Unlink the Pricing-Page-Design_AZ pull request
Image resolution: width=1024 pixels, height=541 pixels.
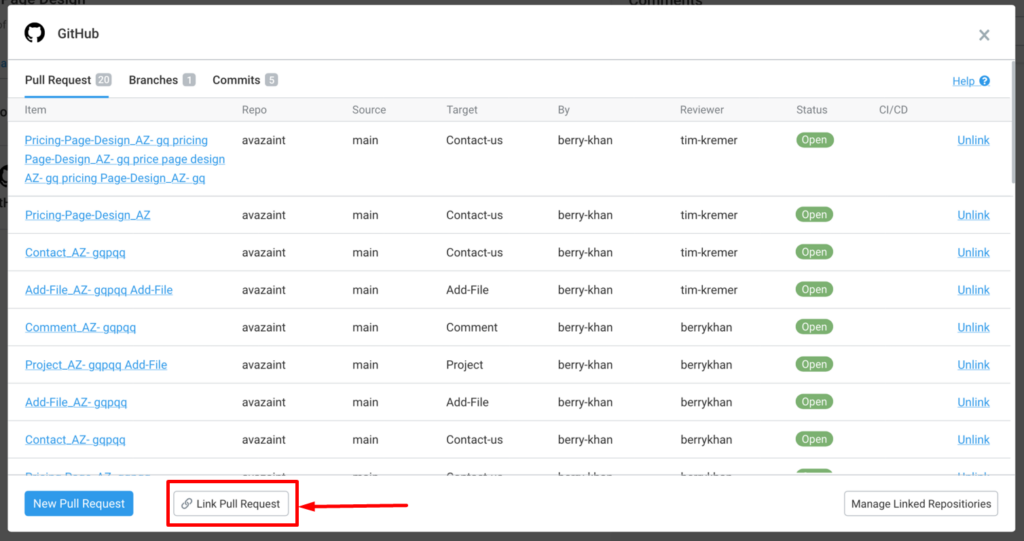[973, 215]
